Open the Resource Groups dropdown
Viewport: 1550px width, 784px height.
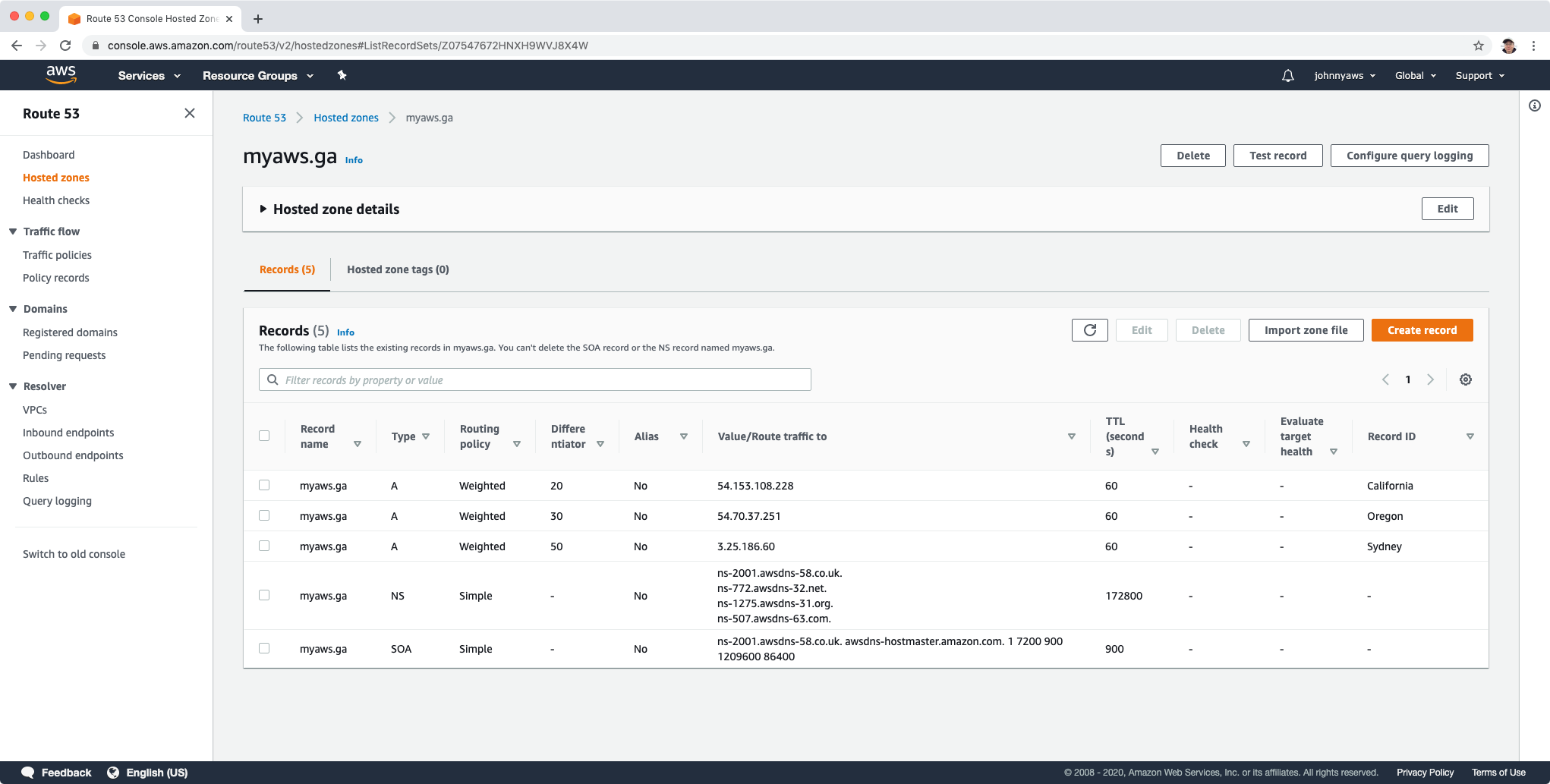tap(258, 75)
